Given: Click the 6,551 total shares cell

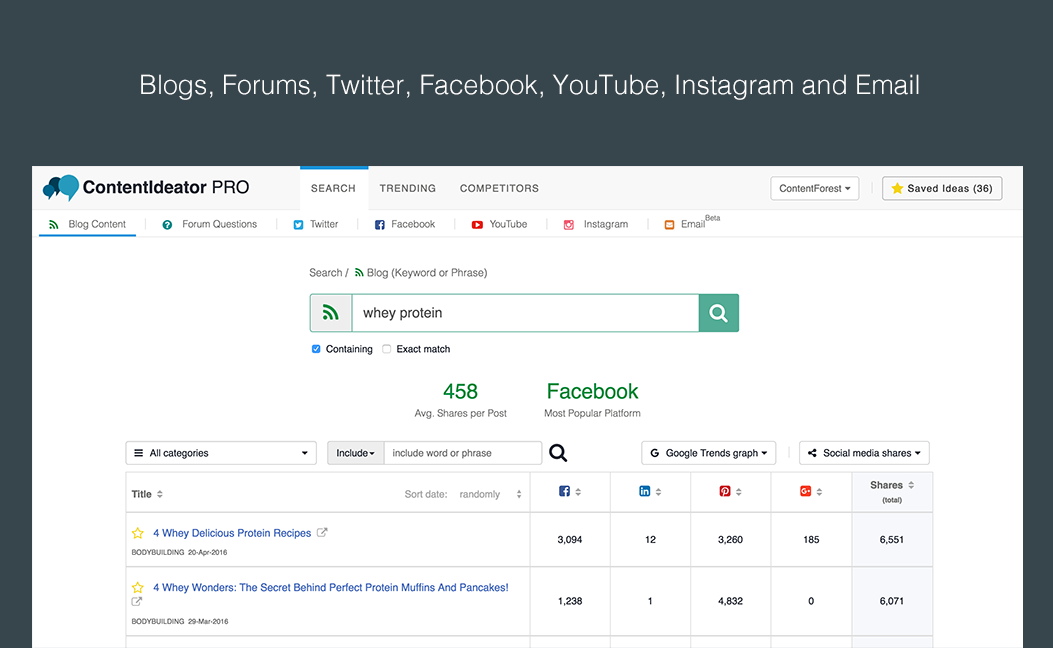Looking at the screenshot, I should coord(892,539).
